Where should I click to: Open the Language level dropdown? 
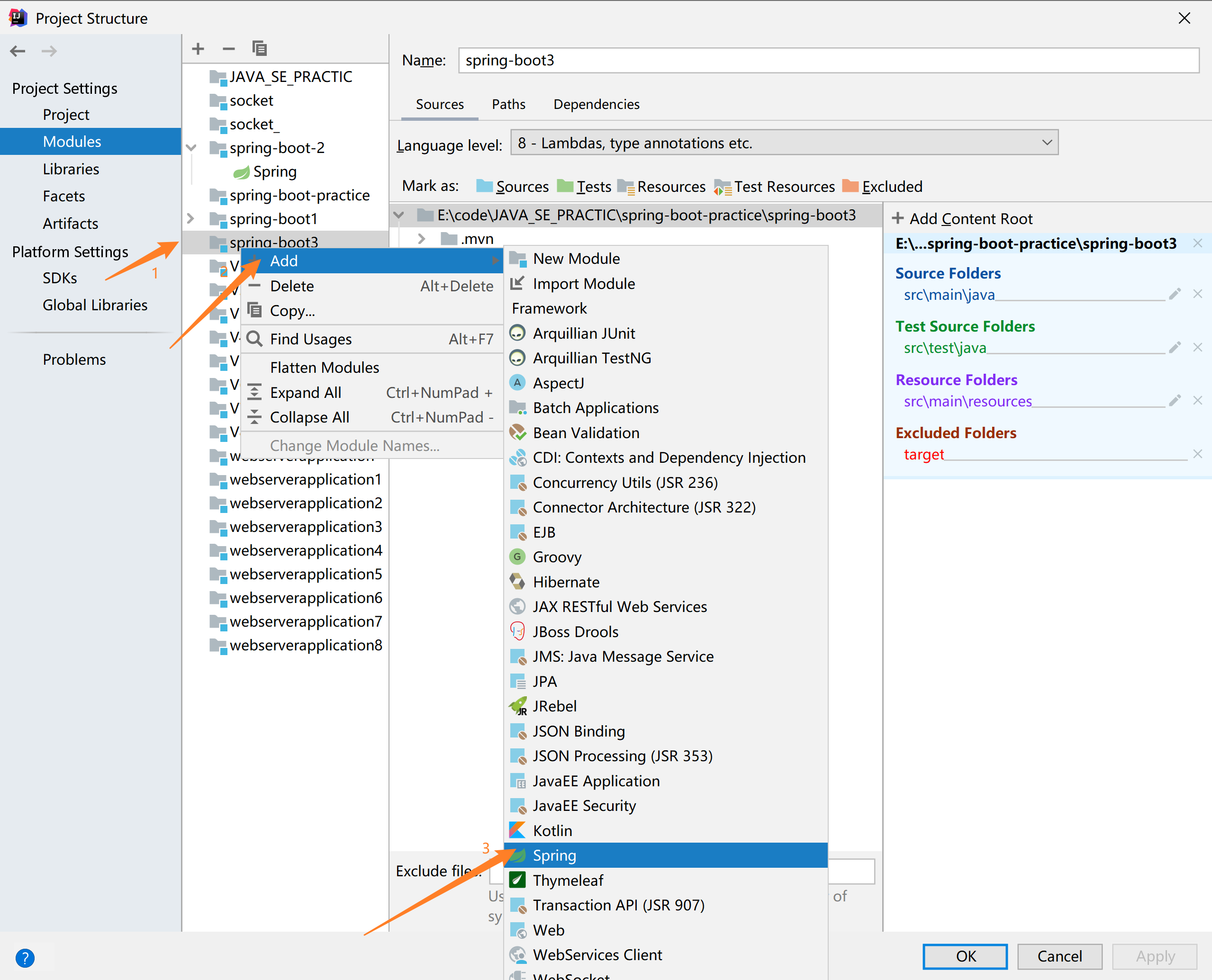pos(784,143)
